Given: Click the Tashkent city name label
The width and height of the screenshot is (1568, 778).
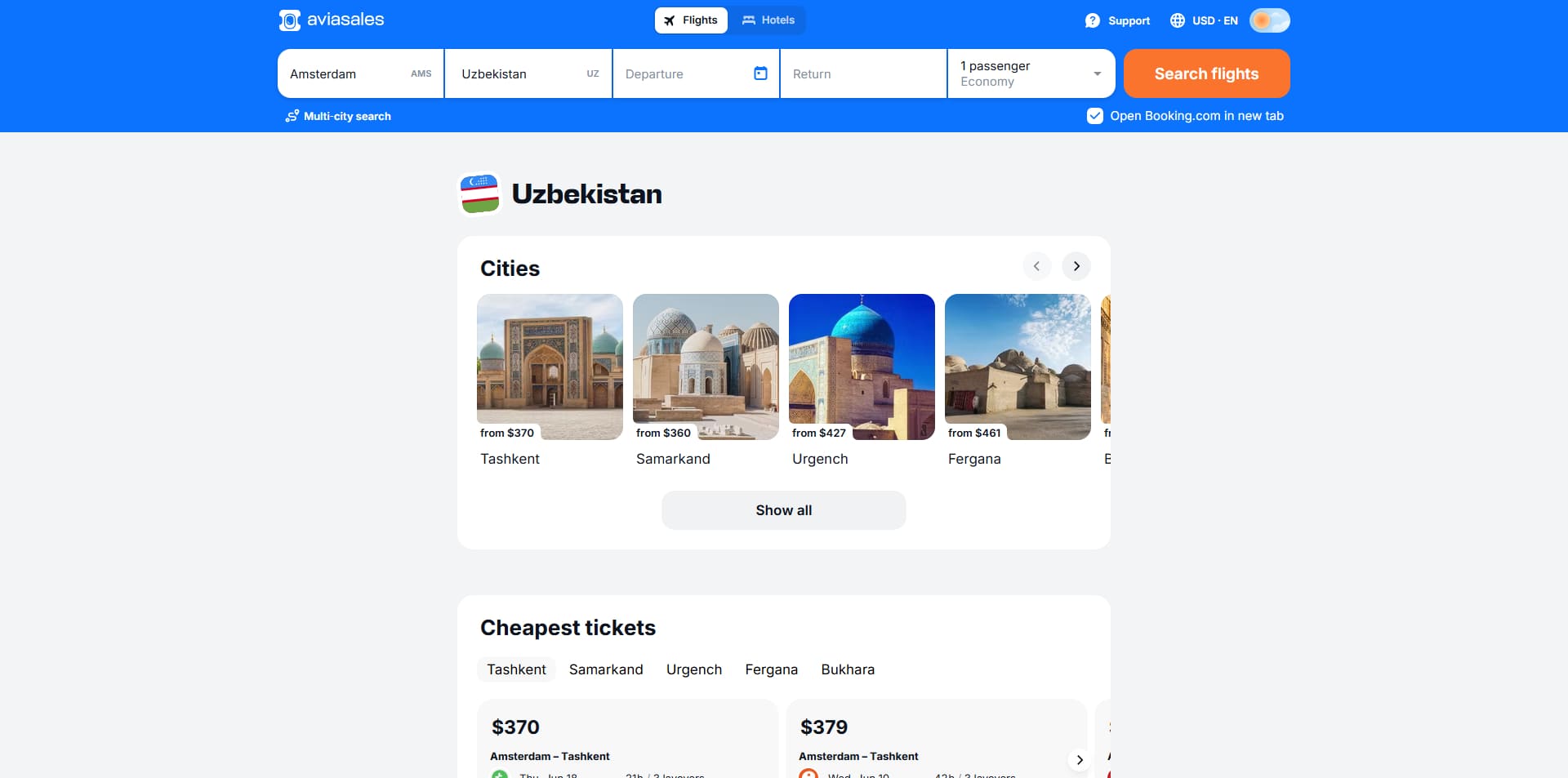Looking at the screenshot, I should [510, 459].
